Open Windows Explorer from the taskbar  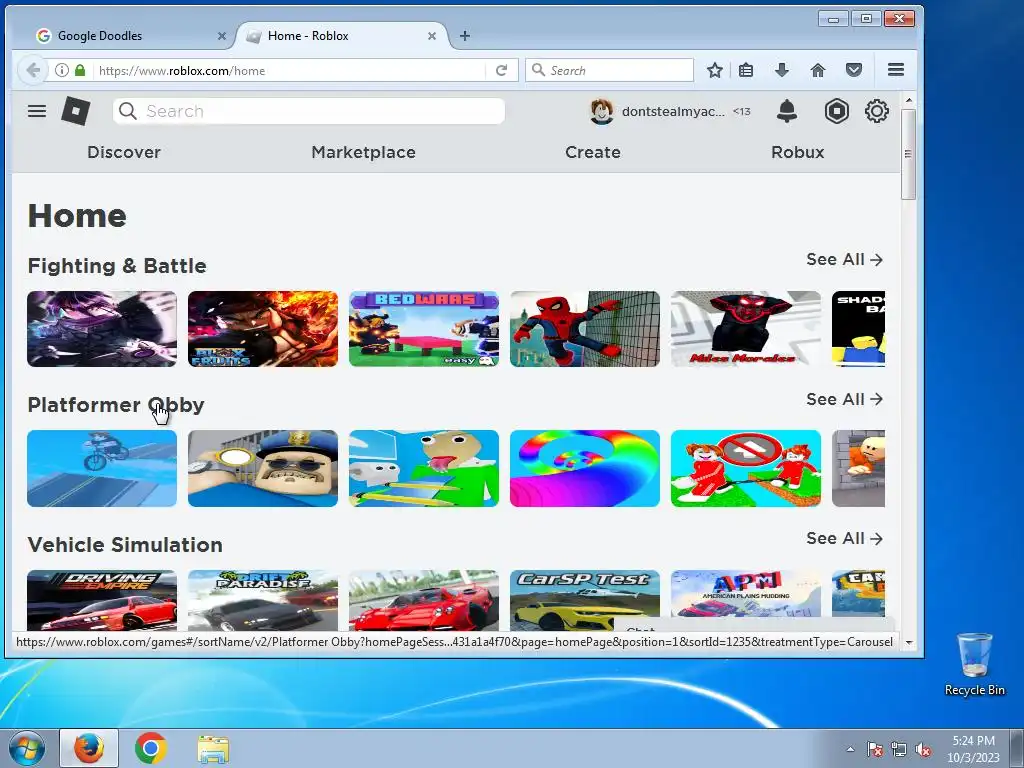213,749
